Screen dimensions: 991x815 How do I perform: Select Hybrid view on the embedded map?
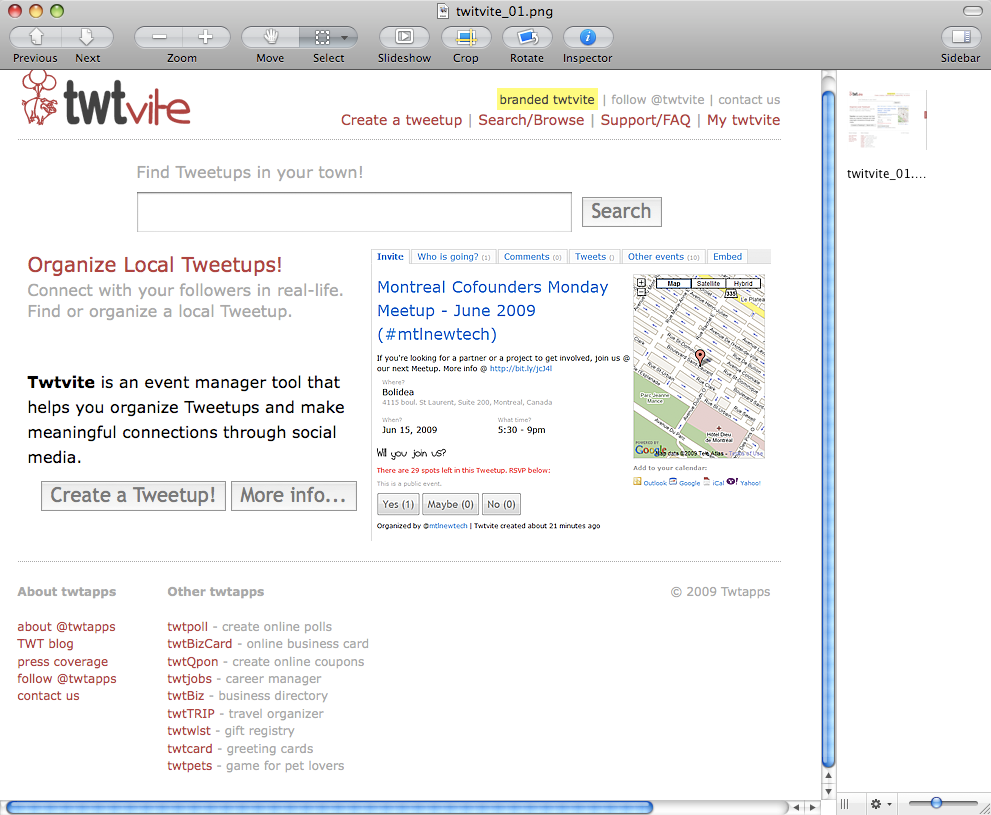click(743, 284)
